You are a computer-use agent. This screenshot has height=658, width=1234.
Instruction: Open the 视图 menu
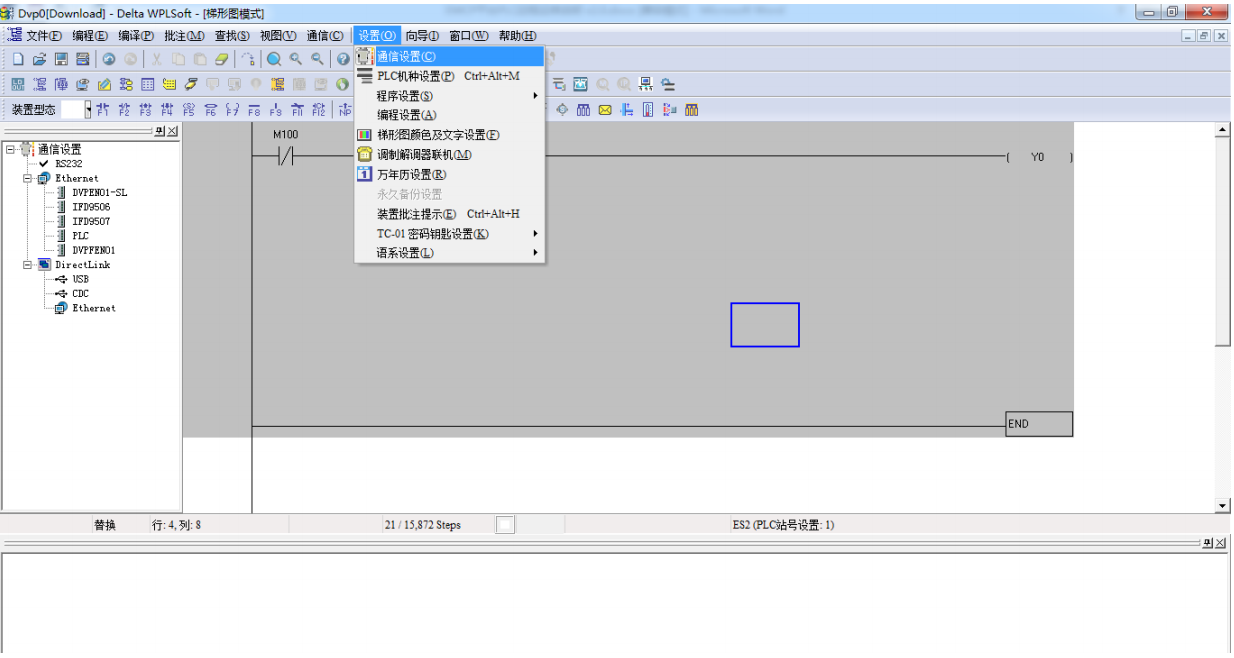(x=279, y=35)
